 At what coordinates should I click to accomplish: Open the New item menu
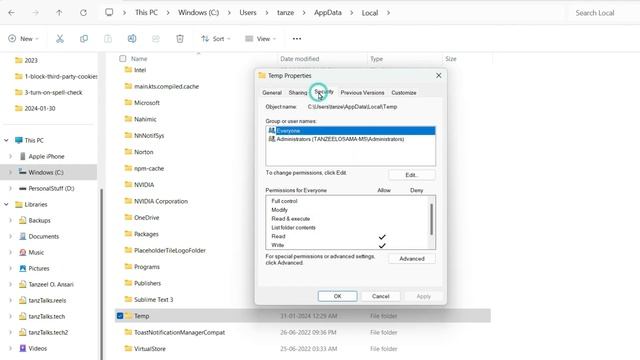pos(23,39)
